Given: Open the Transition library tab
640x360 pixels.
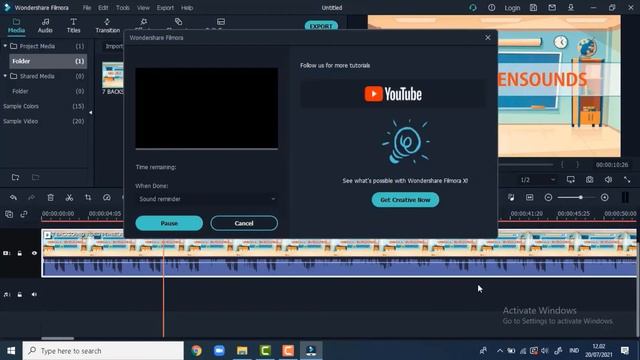Looking at the screenshot, I should pyautogui.click(x=107, y=25).
